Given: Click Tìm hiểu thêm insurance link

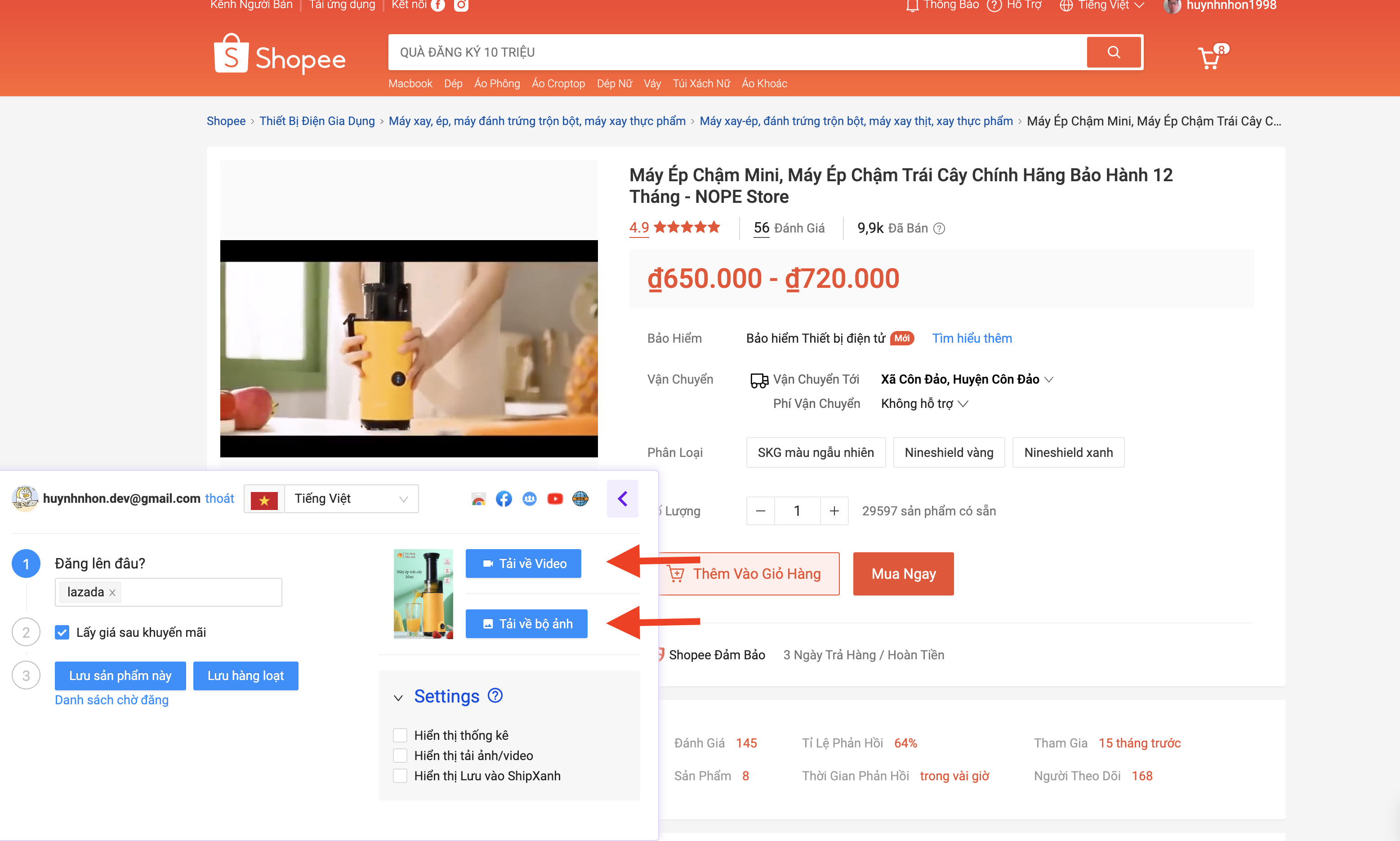Looking at the screenshot, I should coord(972,339).
